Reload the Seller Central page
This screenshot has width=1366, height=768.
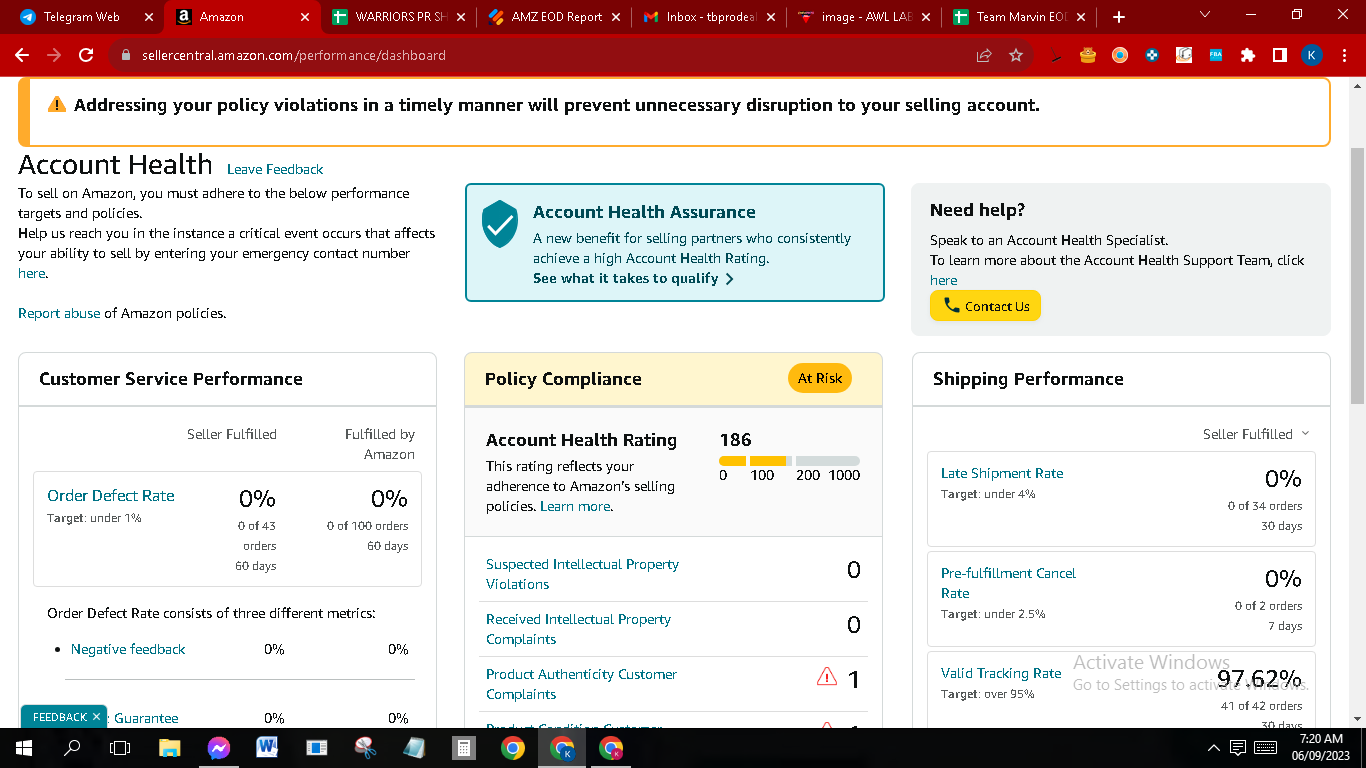pyautogui.click(x=86, y=56)
